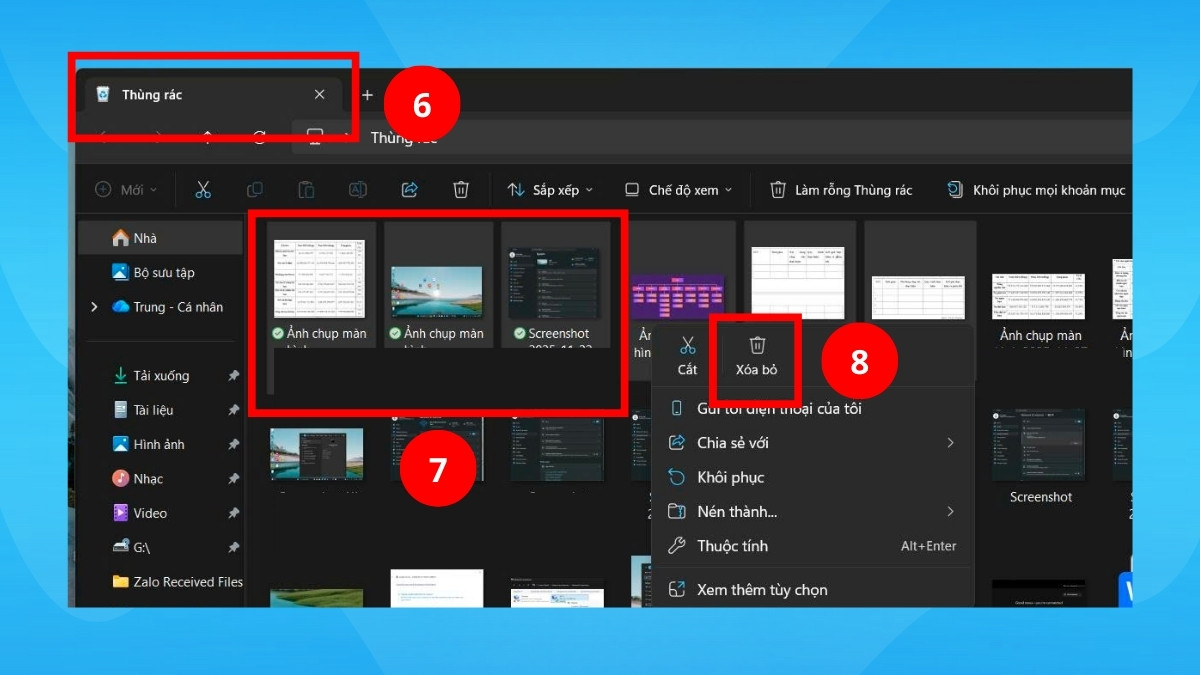Click the refresh icon beside the address bar
Viewport: 1200px width, 675px height.
click(x=260, y=137)
